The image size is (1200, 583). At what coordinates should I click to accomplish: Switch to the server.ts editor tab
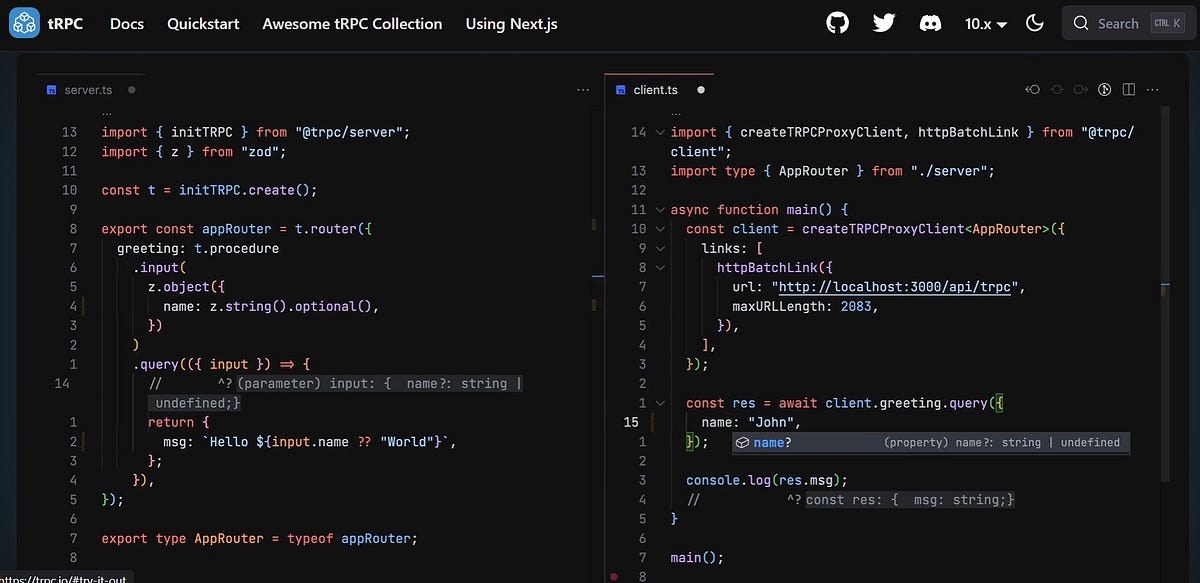88,90
